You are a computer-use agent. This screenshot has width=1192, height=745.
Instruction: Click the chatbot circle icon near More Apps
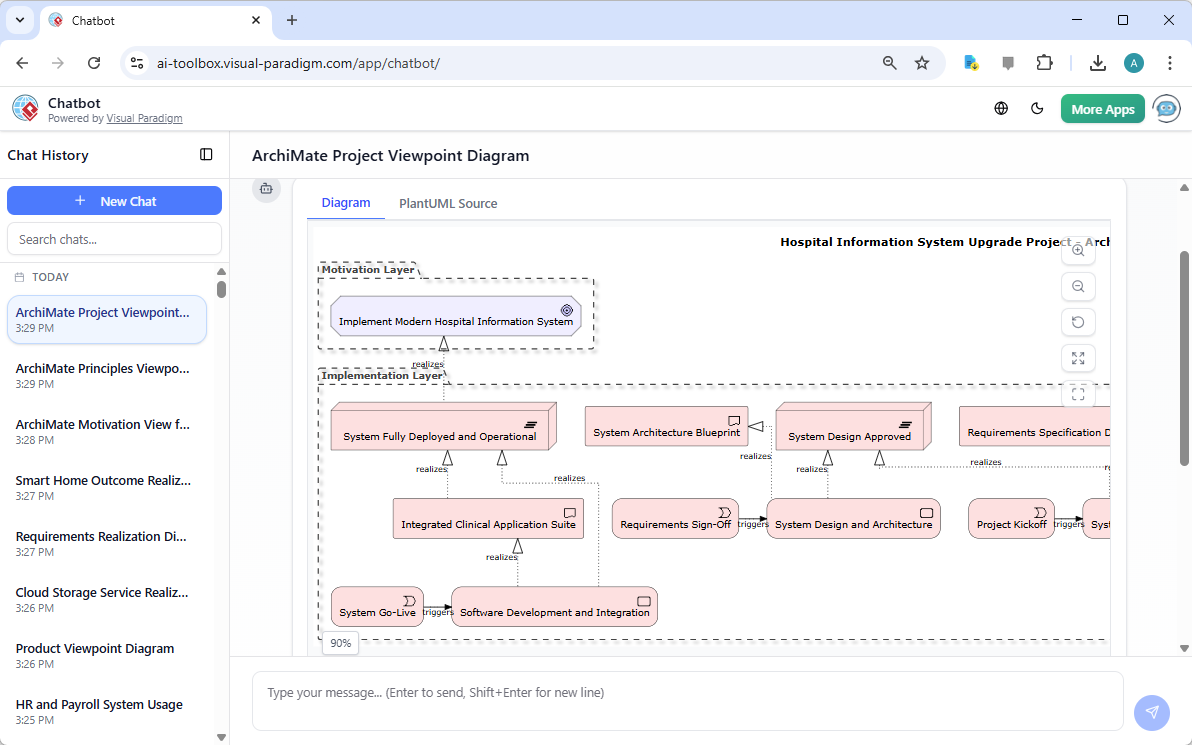(1166, 108)
